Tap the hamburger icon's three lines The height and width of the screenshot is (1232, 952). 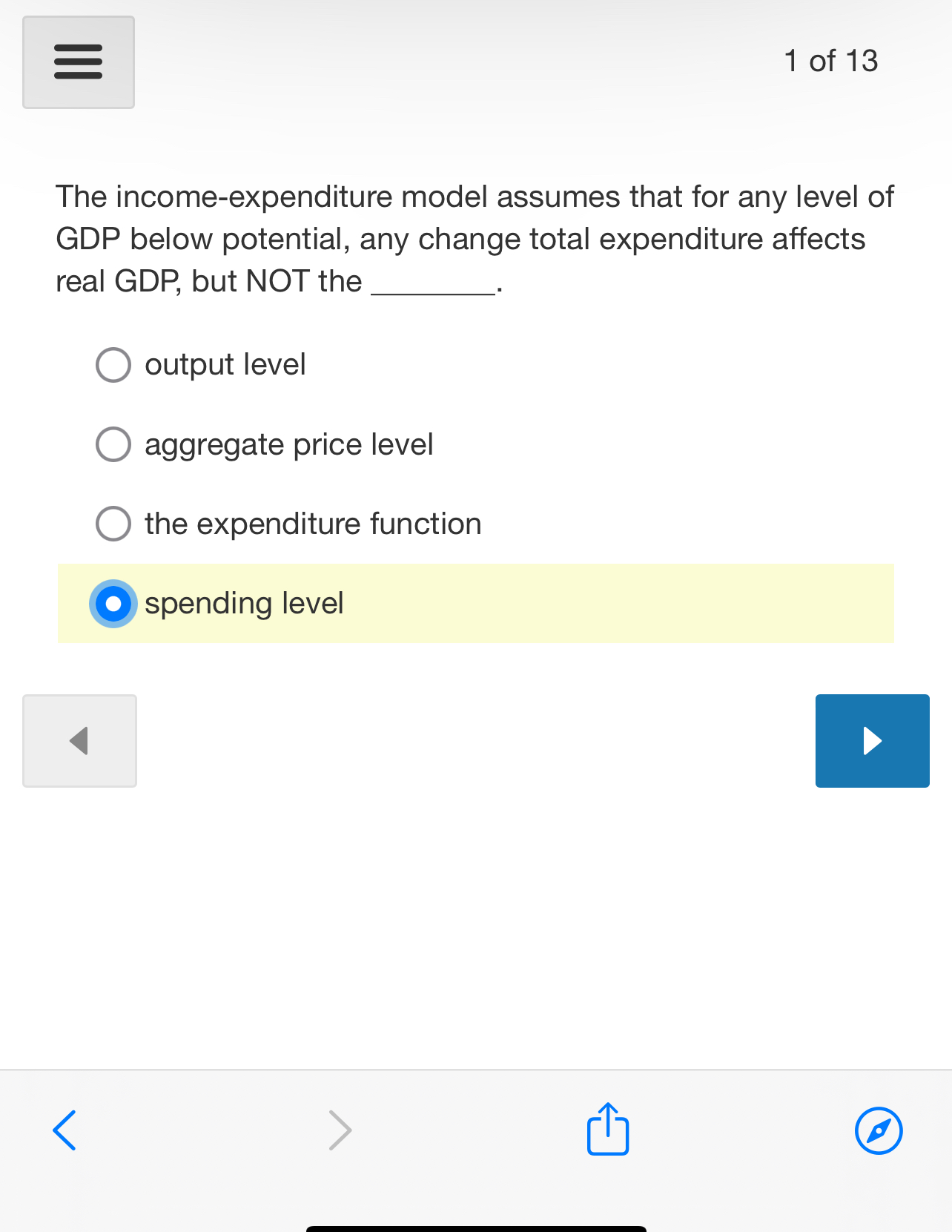79,62
